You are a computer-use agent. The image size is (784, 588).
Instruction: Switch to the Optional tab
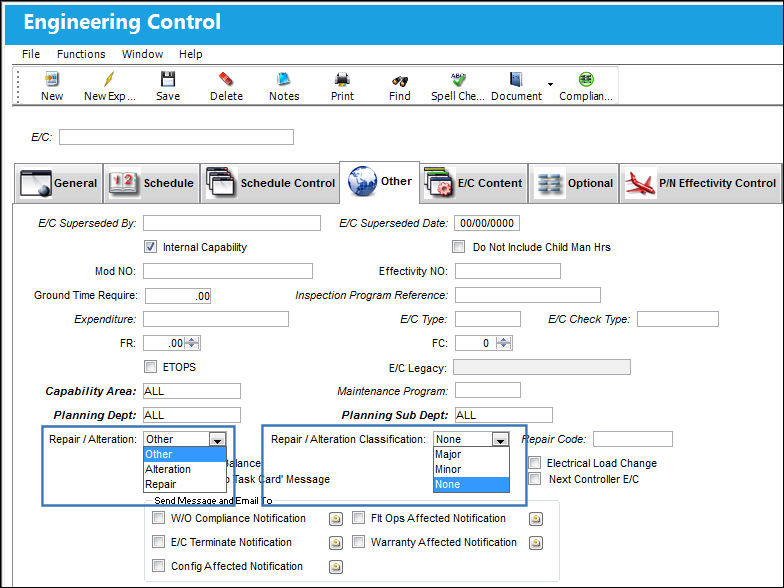(574, 184)
